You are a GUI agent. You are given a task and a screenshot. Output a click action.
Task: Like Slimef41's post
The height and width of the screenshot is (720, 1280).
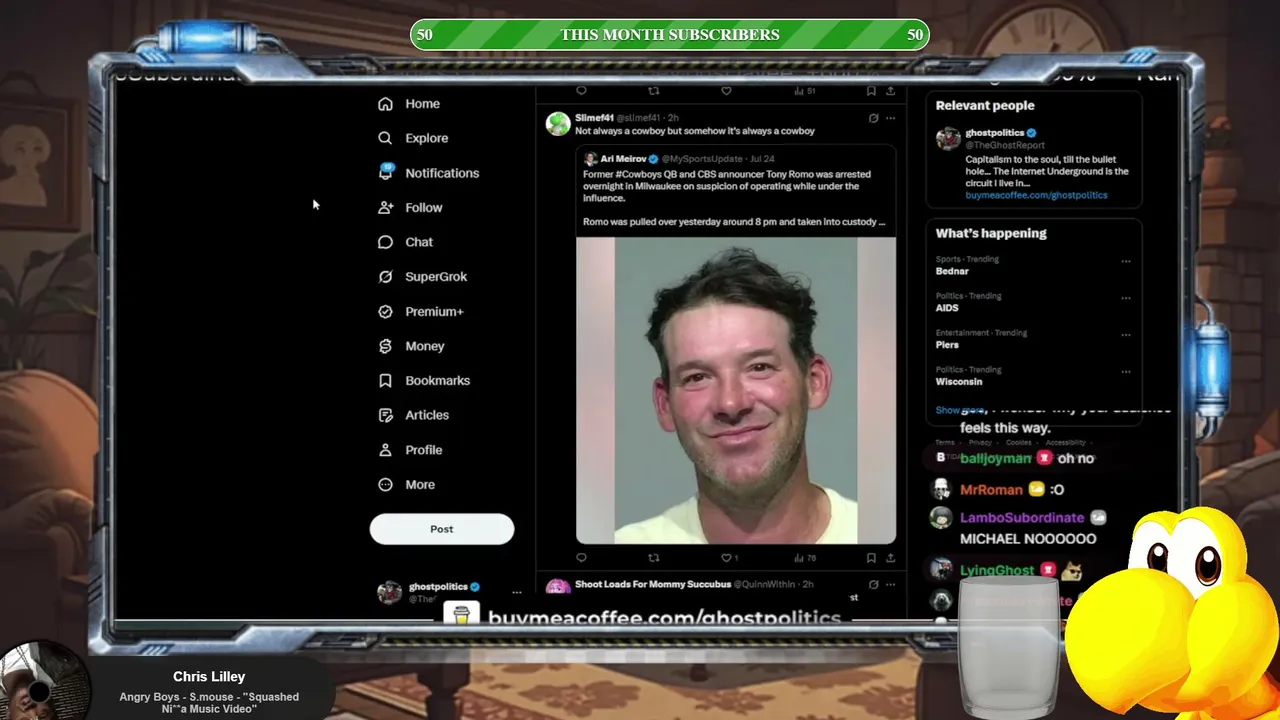(x=727, y=558)
